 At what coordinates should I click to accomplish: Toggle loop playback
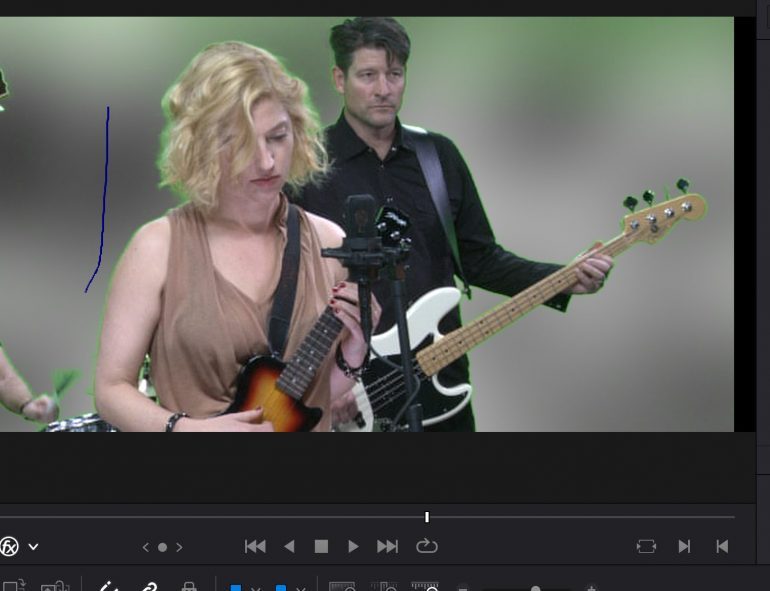click(427, 546)
